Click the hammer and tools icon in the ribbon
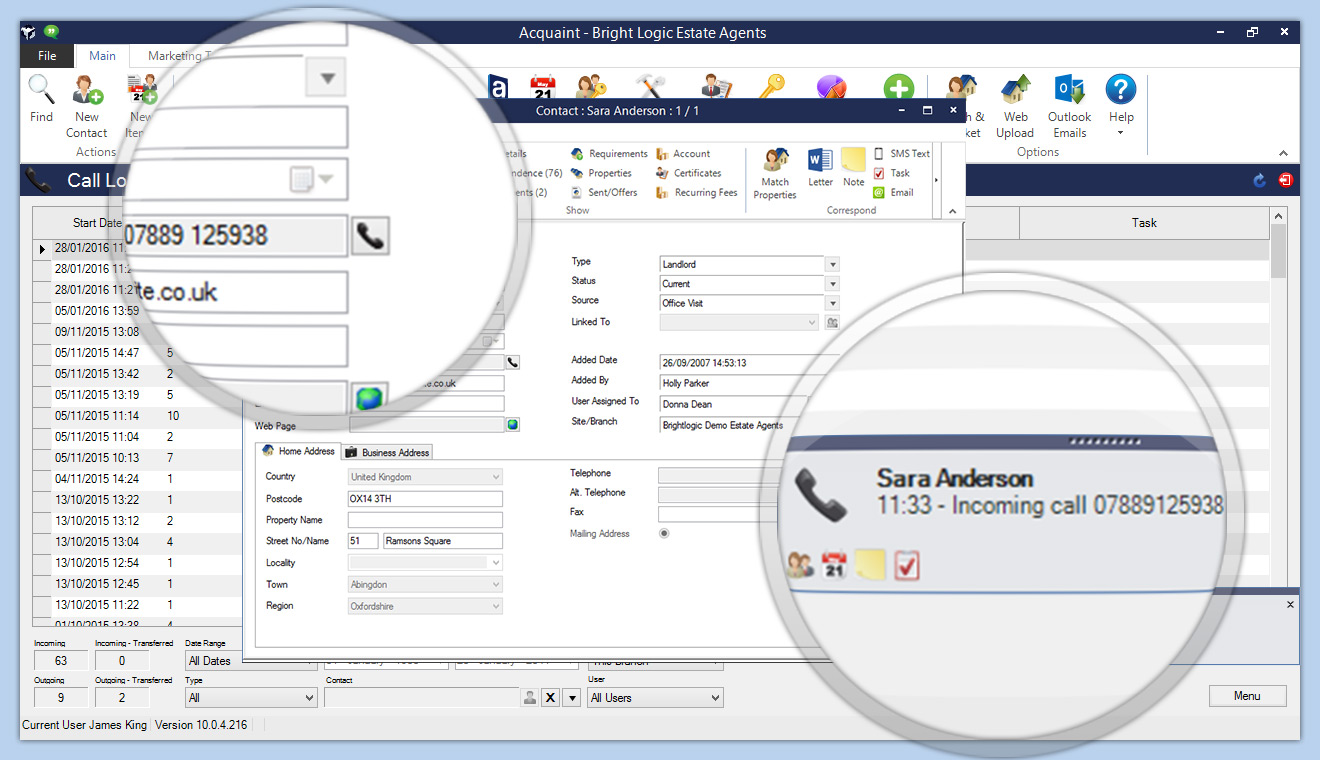The width and height of the screenshot is (1320, 760). [x=651, y=88]
